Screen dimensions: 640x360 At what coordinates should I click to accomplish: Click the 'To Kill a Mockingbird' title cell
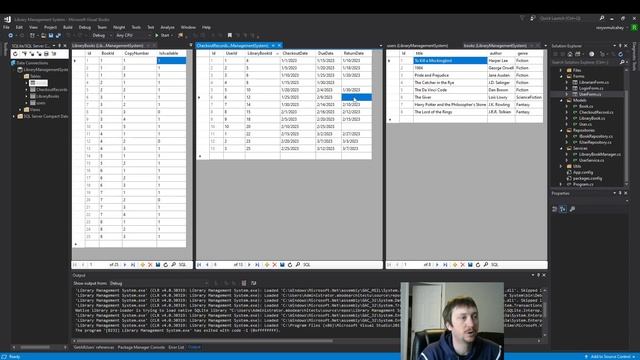(x=450, y=60)
